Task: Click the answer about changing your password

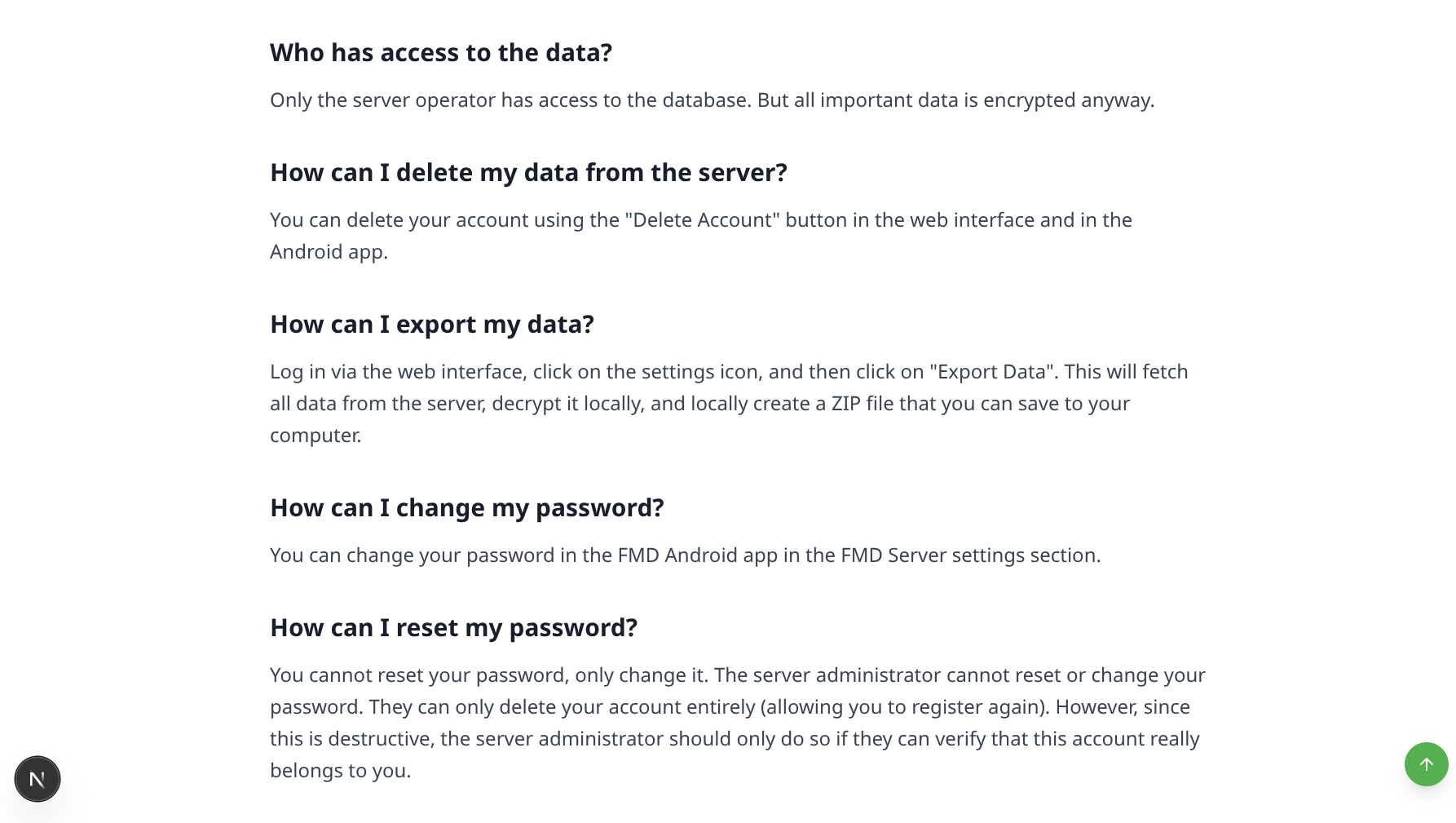Action: pyautogui.click(x=685, y=555)
